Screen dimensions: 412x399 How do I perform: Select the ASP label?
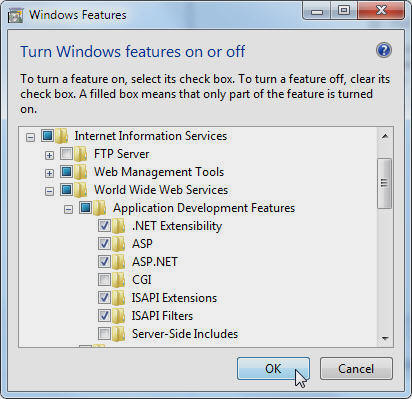(x=142, y=244)
